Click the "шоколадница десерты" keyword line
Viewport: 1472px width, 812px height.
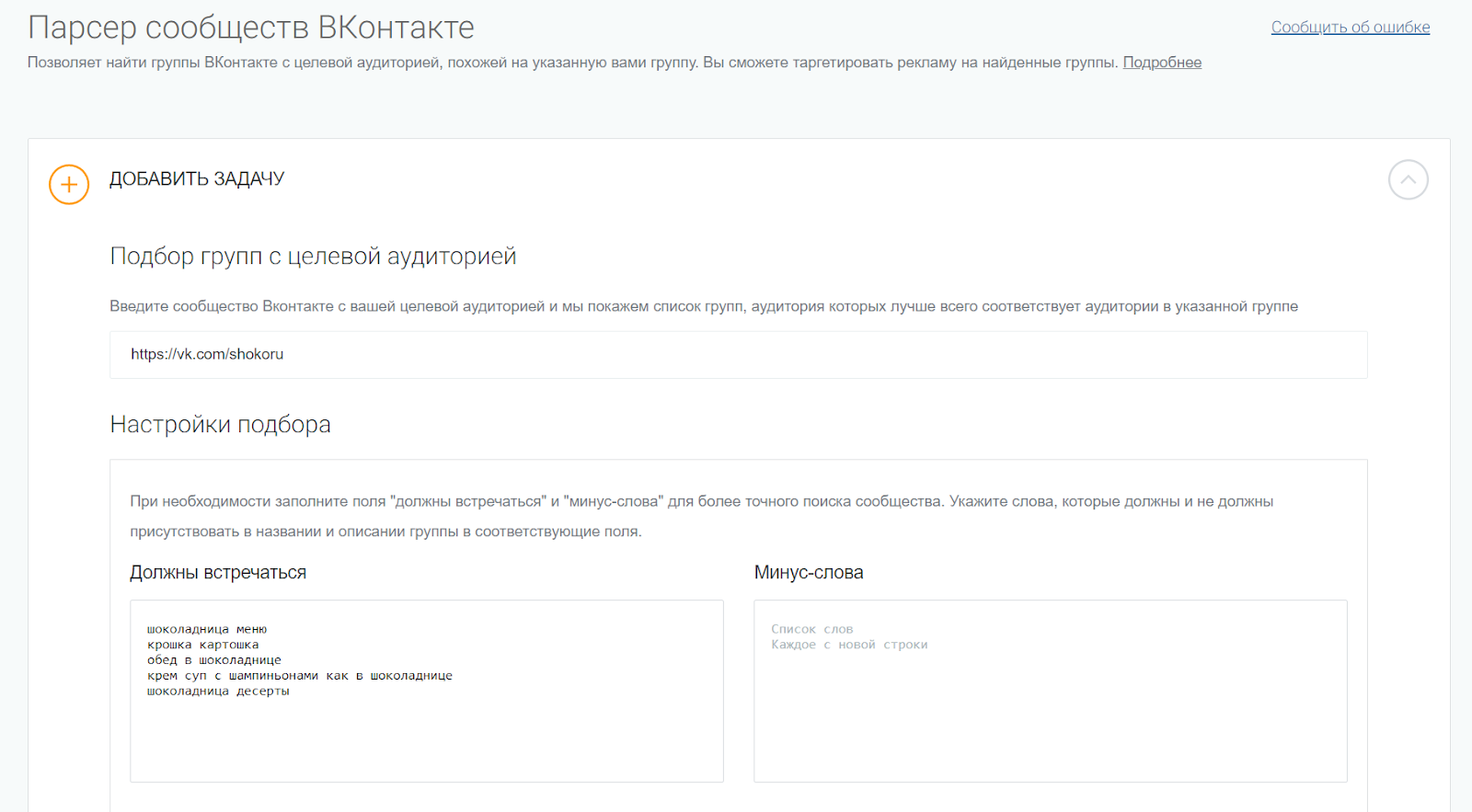pos(218,692)
